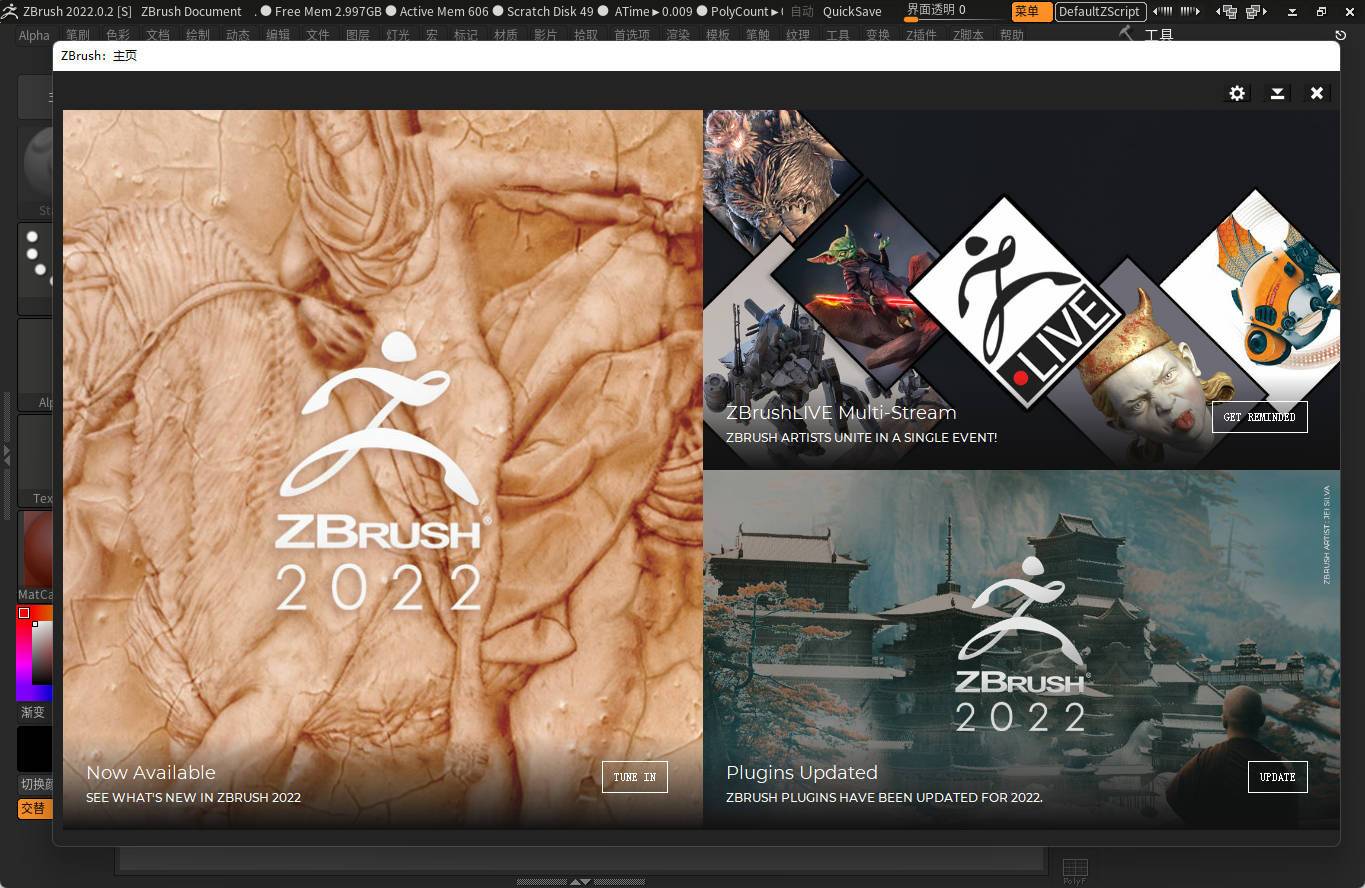
Task: Open the 变换 menu
Action: tap(878, 35)
